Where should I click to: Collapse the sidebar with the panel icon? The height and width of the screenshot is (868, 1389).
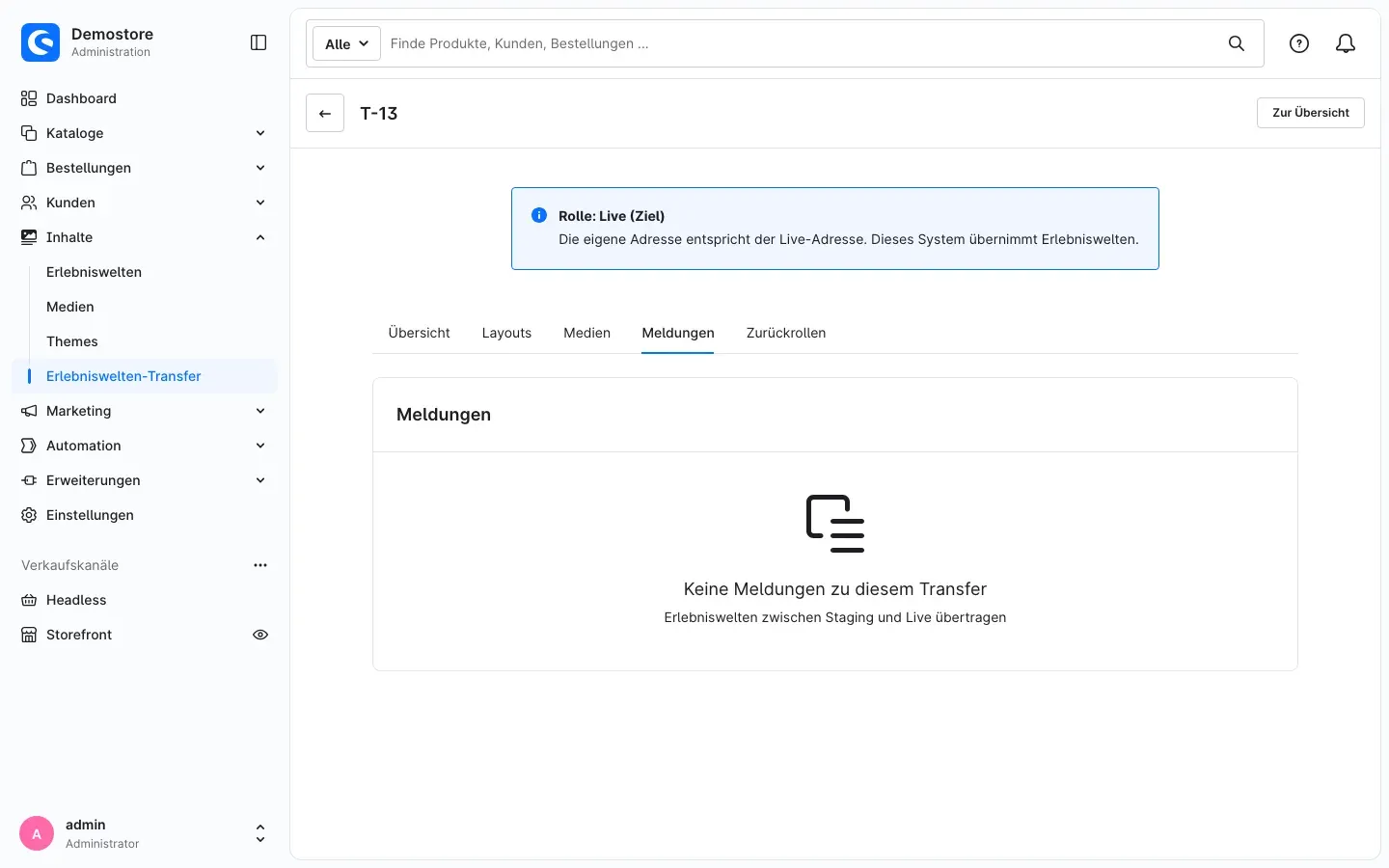coord(259,42)
